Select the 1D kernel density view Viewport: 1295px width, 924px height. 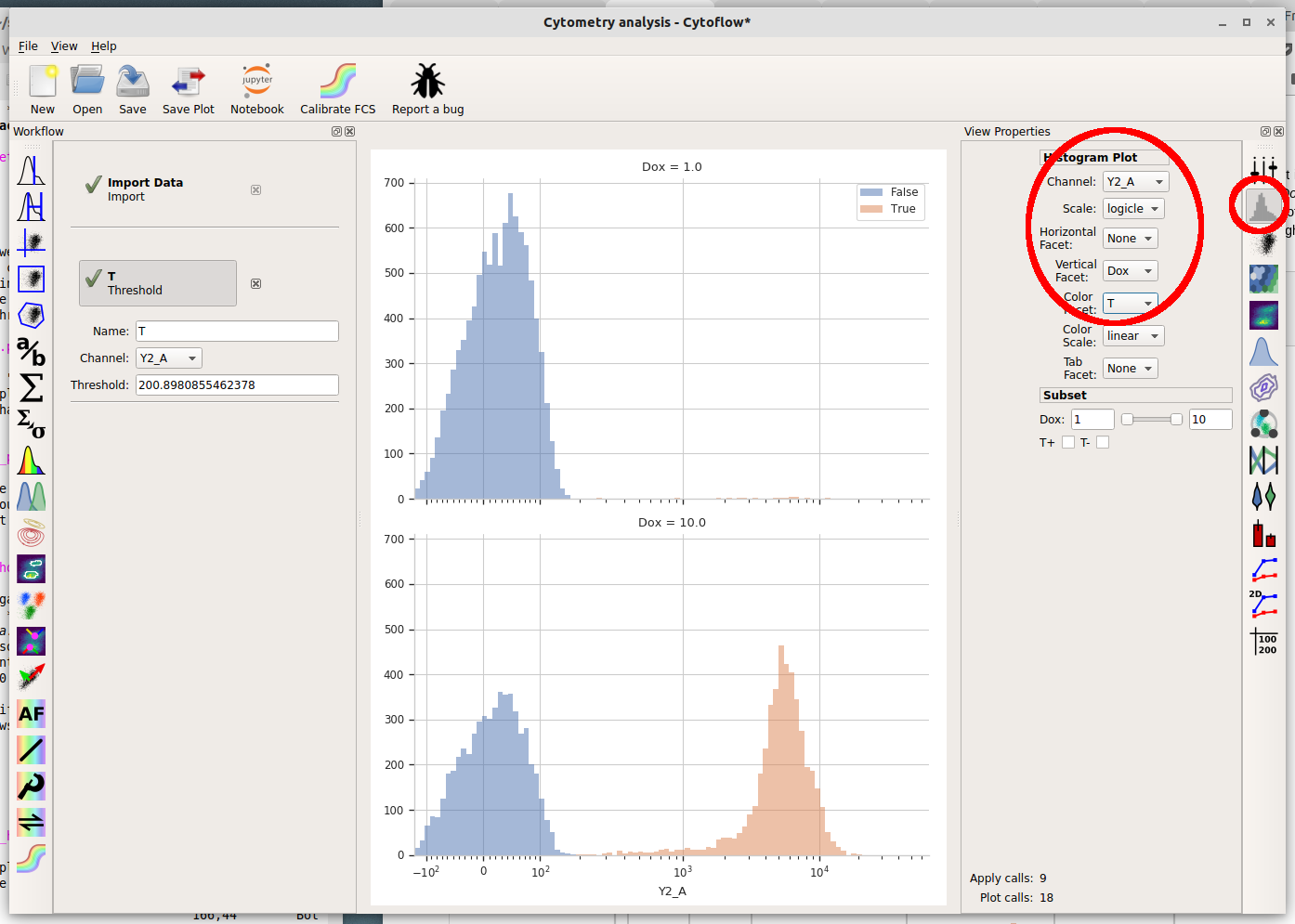[1263, 351]
